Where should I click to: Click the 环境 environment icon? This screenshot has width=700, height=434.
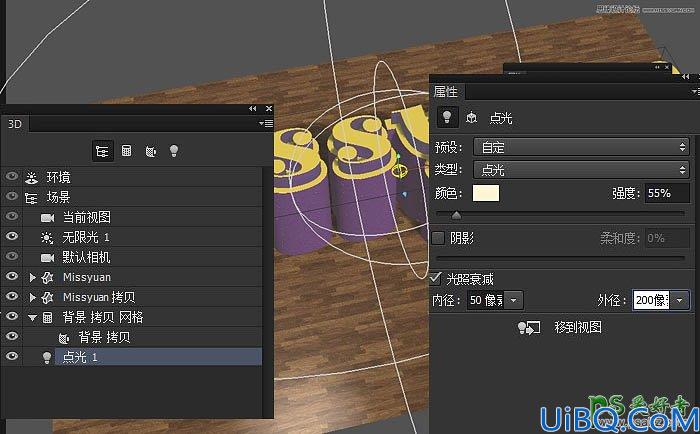pyautogui.click(x=31, y=177)
